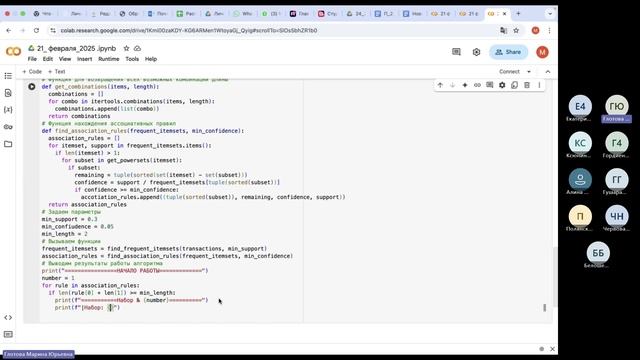The height and width of the screenshot is (360, 640).
Task: Open Colab settings gear icon
Action: (x=476, y=52)
